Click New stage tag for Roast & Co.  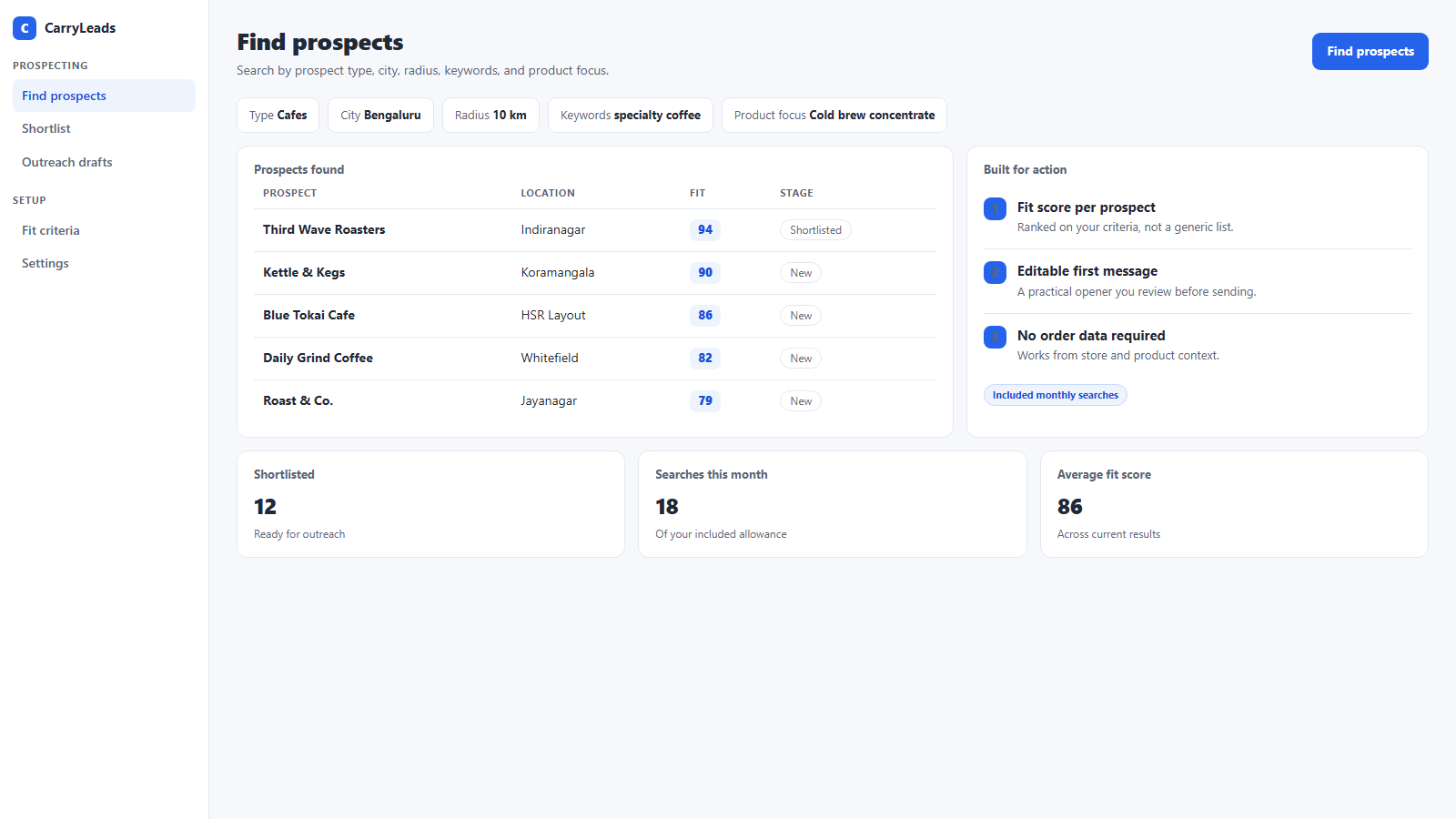tap(801, 401)
